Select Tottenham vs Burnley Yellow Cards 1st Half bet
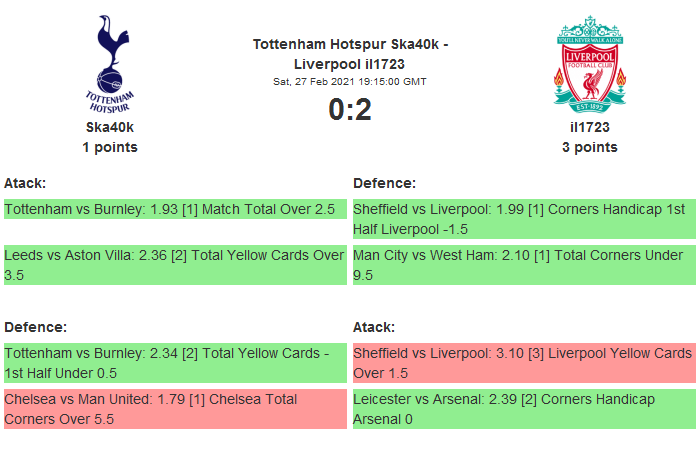700x460 pixels. (x=175, y=362)
